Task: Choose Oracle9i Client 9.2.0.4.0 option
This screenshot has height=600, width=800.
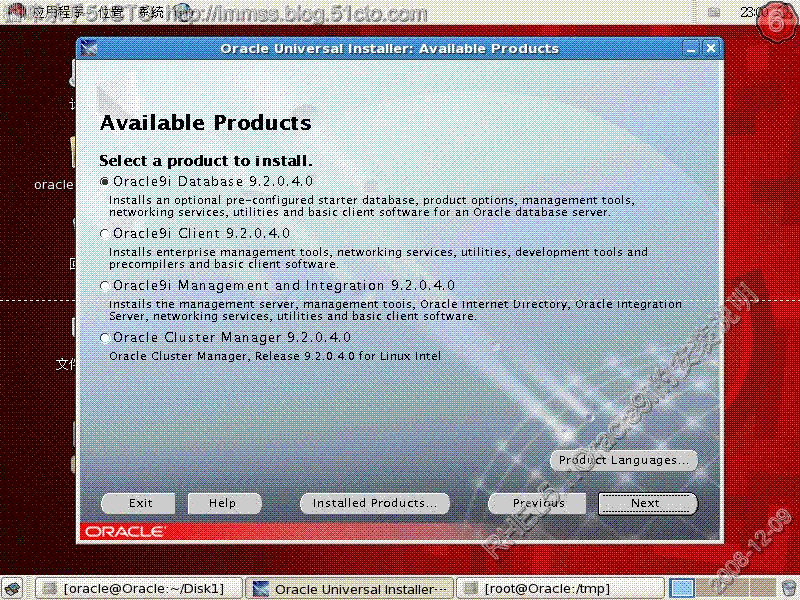Action: (105, 234)
